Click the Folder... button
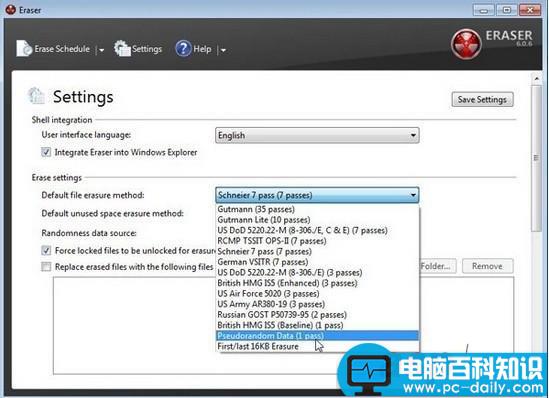The width and height of the screenshot is (549, 398). tap(438, 266)
